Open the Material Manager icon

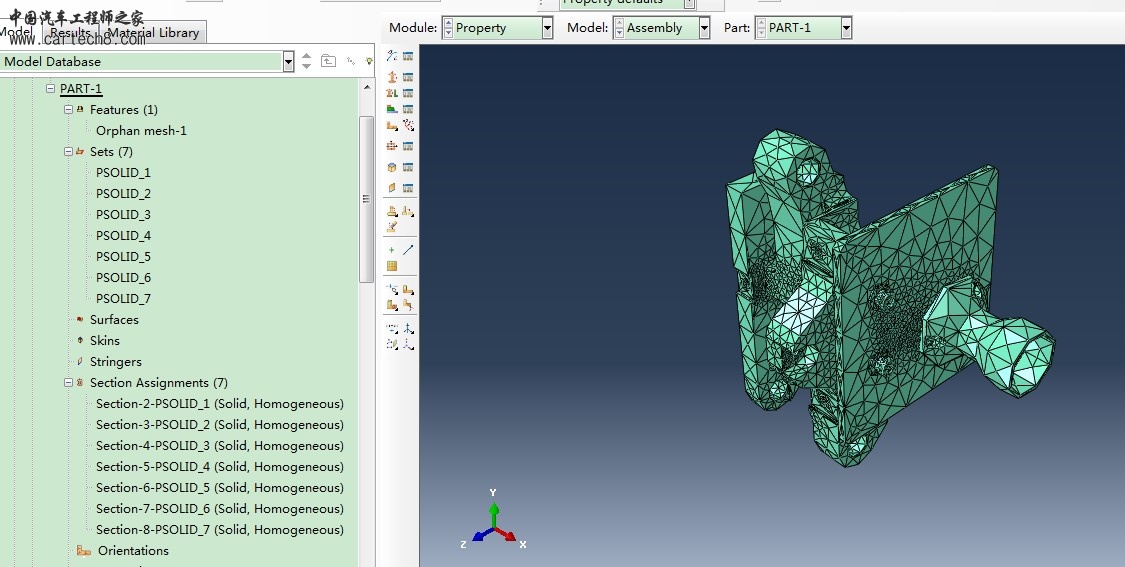pos(408,56)
